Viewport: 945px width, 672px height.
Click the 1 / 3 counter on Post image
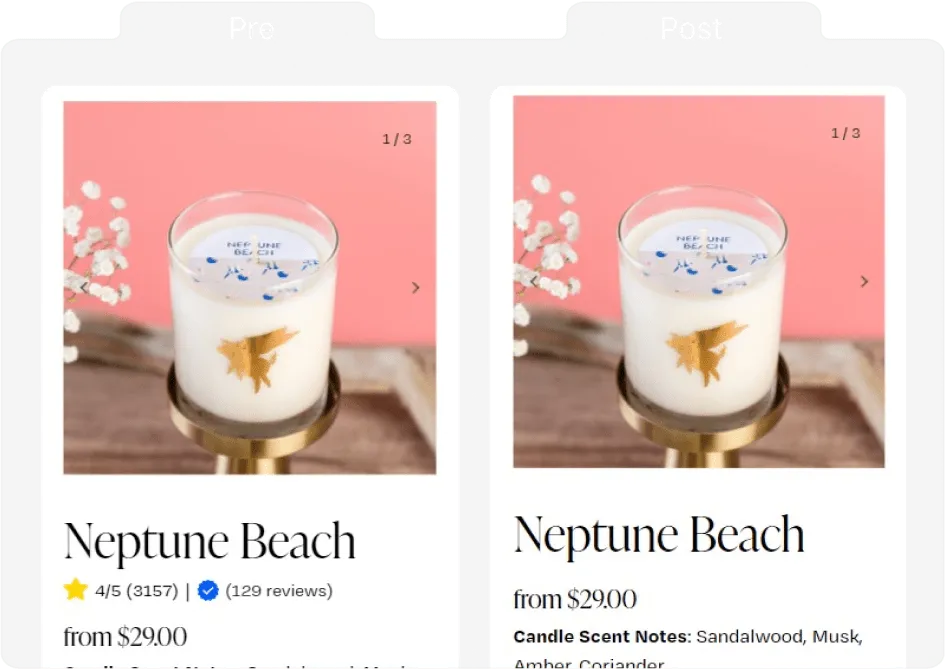coord(846,133)
